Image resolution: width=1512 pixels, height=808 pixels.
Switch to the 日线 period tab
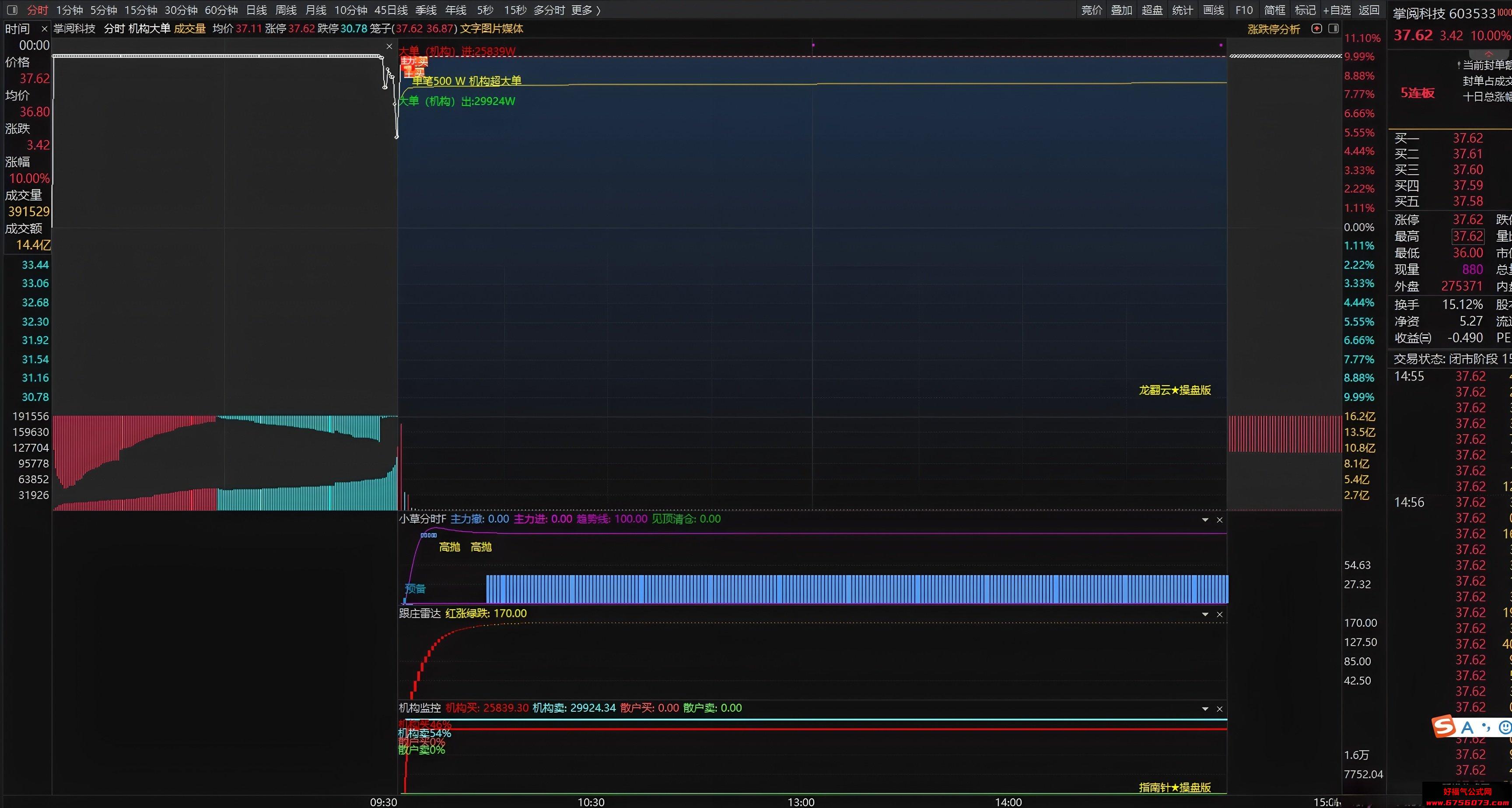(256, 10)
